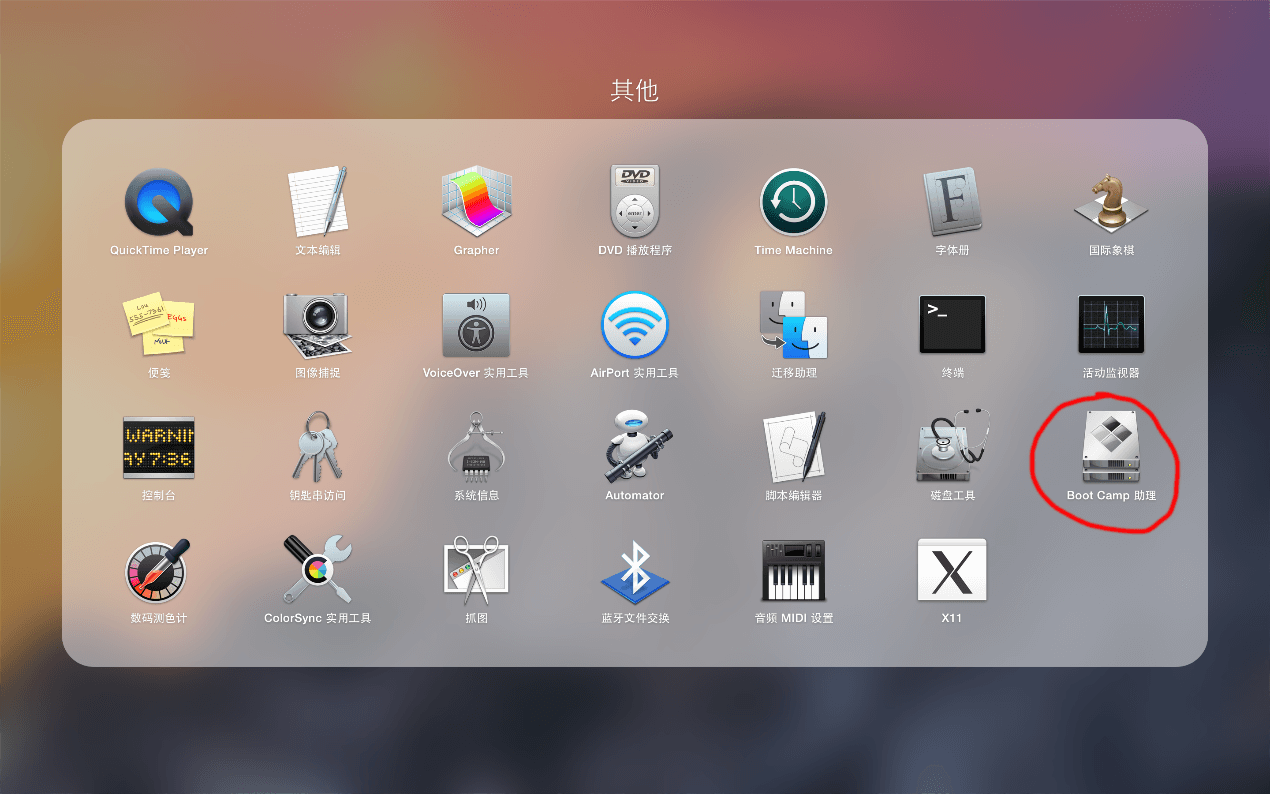Click the 其他 folder title
Image resolution: width=1270 pixels, height=794 pixels.
point(634,91)
